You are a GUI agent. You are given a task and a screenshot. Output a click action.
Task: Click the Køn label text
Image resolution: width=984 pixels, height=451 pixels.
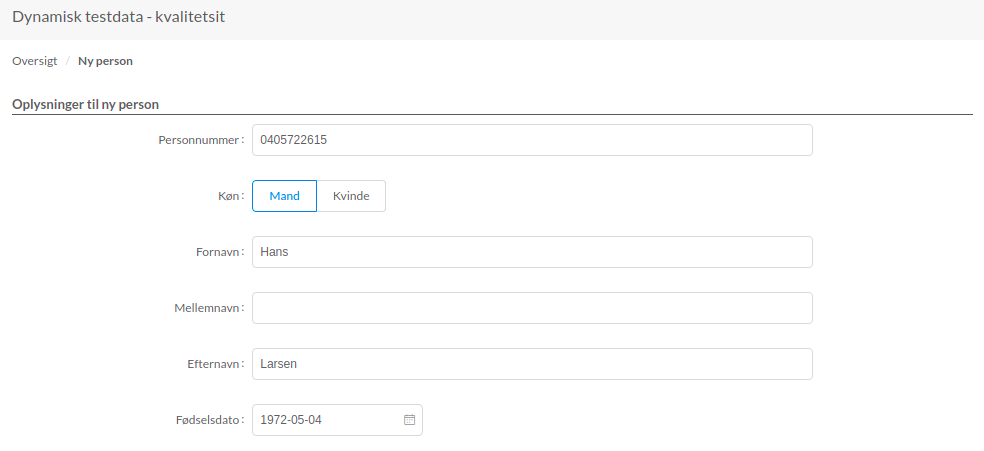pos(230,196)
